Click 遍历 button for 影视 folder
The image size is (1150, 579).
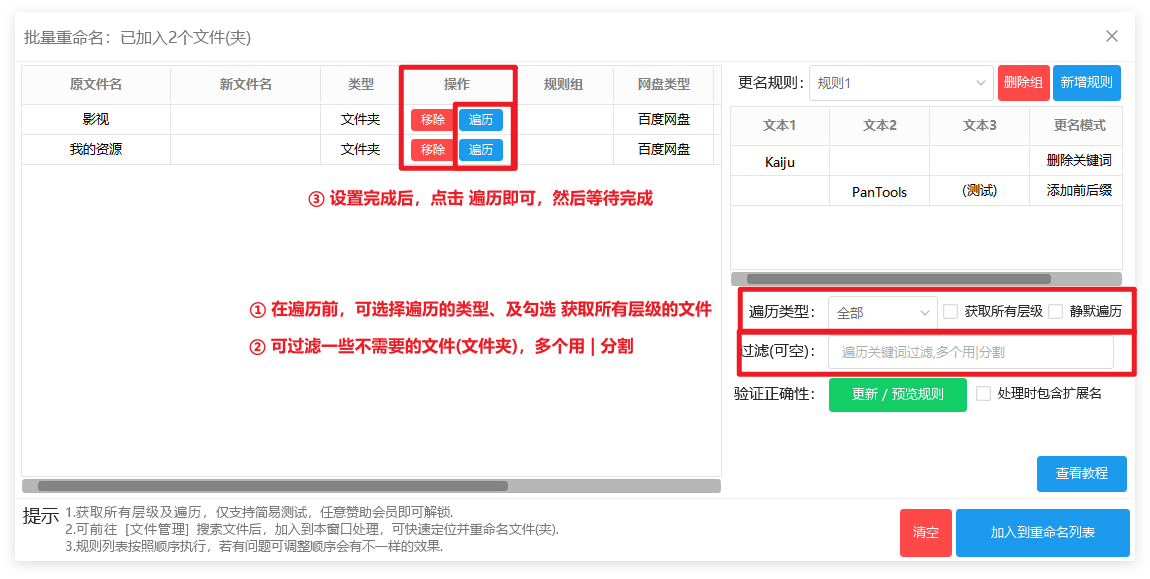pos(481,120)
